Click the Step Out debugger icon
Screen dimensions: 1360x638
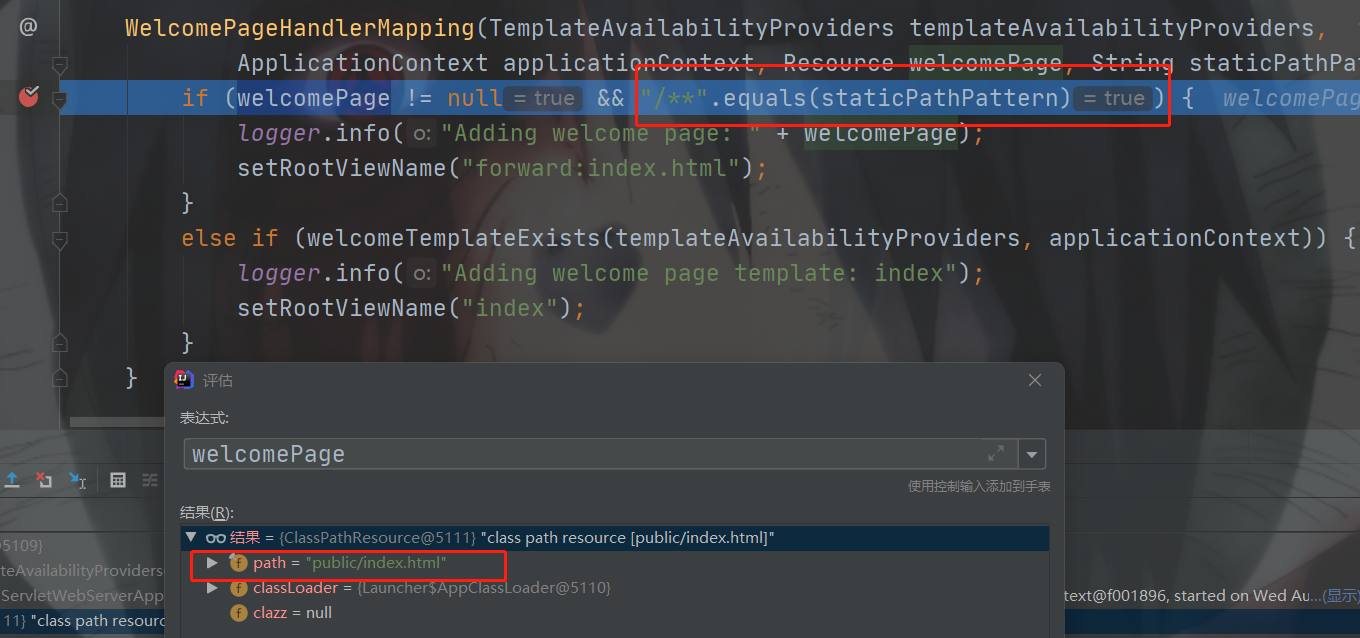point(12,481)
